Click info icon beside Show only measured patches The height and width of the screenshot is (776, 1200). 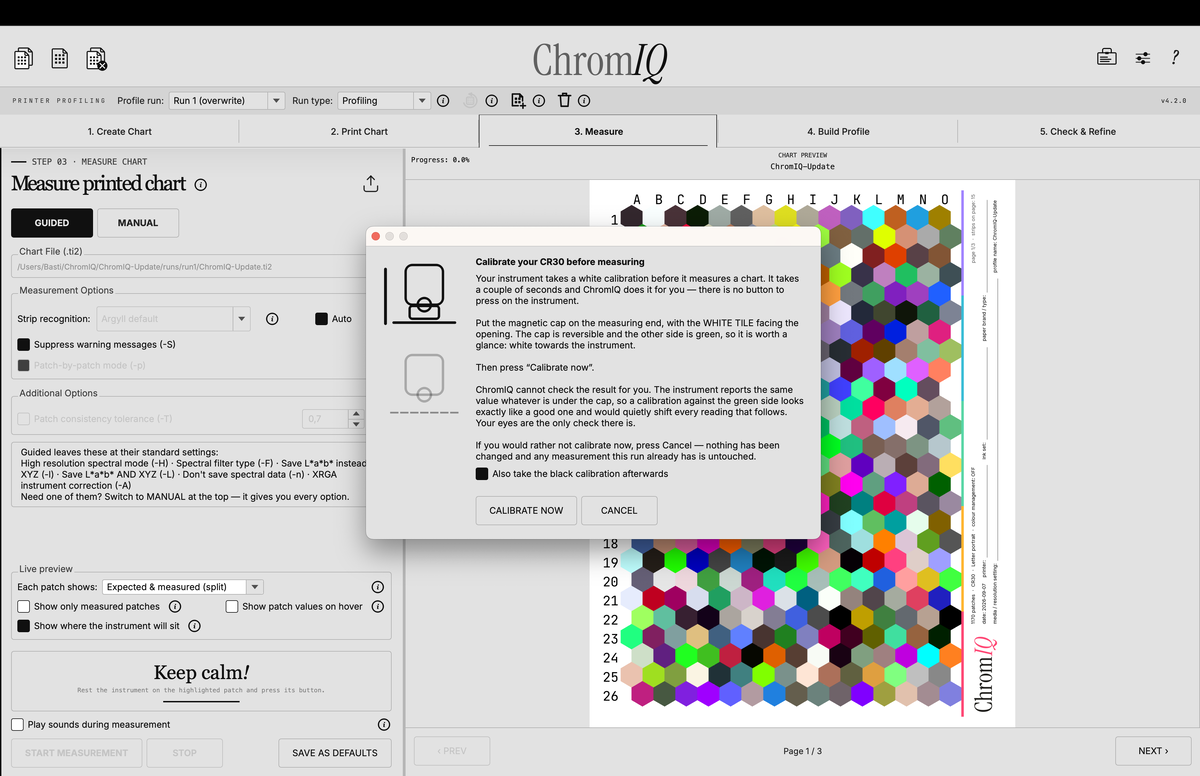pos(175,606)
